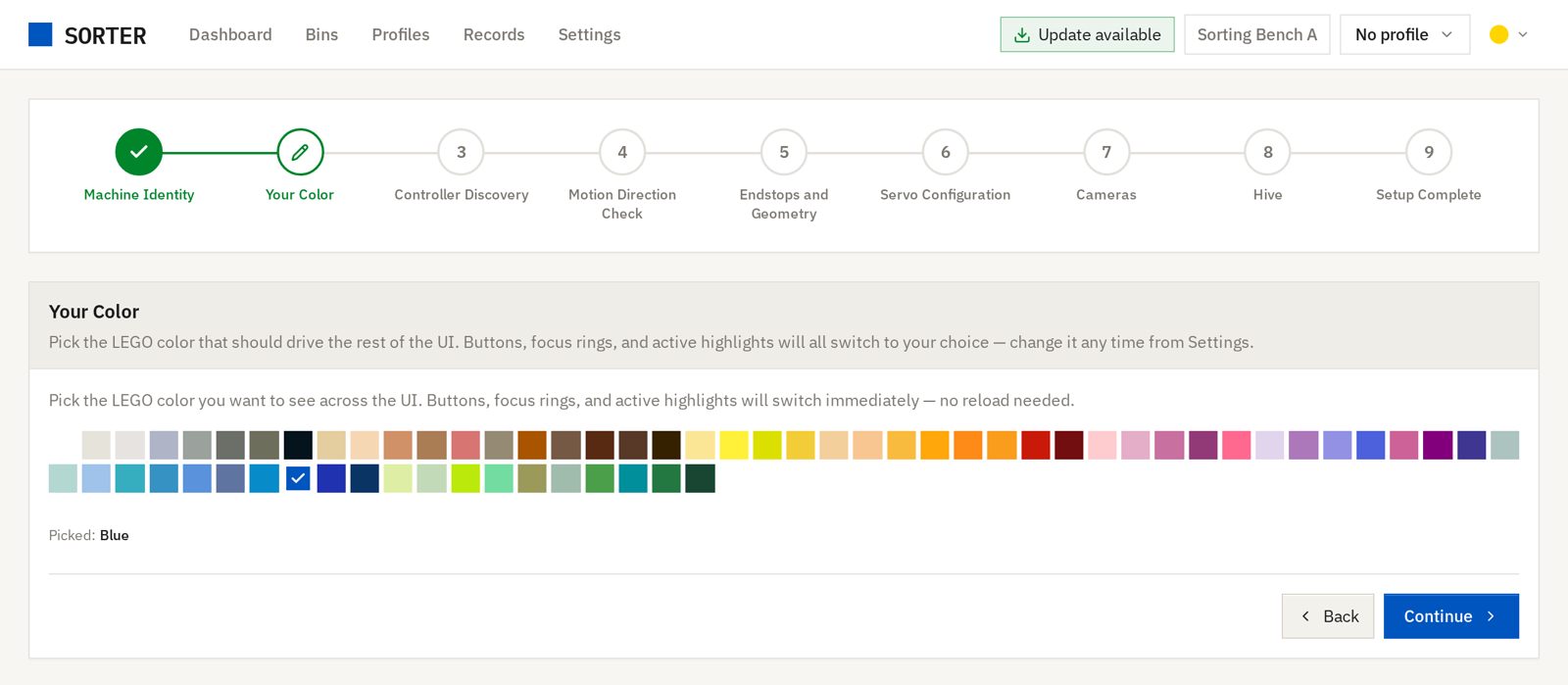This screenshot has height=685, width=1568.
Task: Click the blue SORTER logo square
Action: [x=40, y=34]
